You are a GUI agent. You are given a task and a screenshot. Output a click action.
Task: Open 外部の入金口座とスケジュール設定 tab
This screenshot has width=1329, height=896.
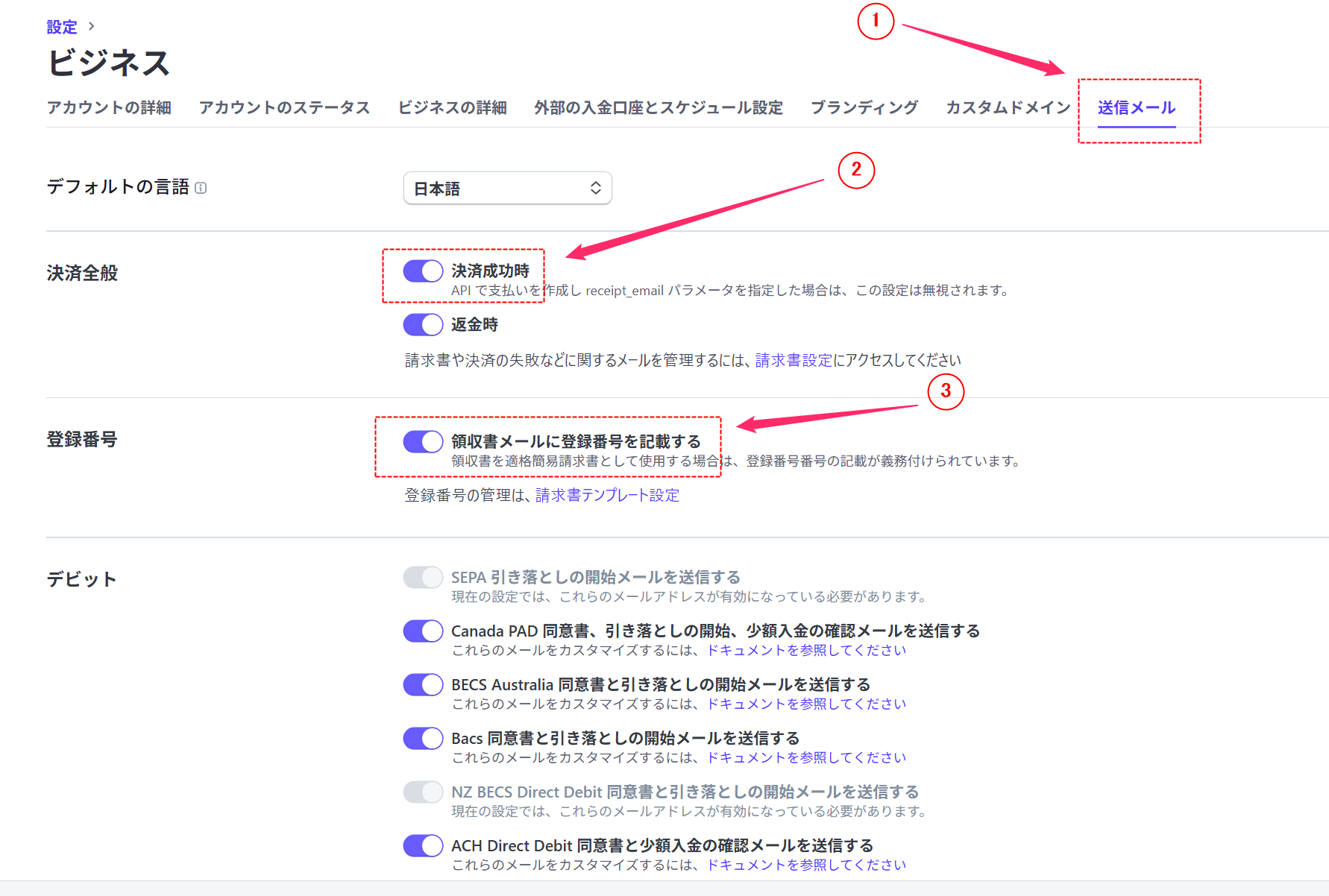point(658,108)
